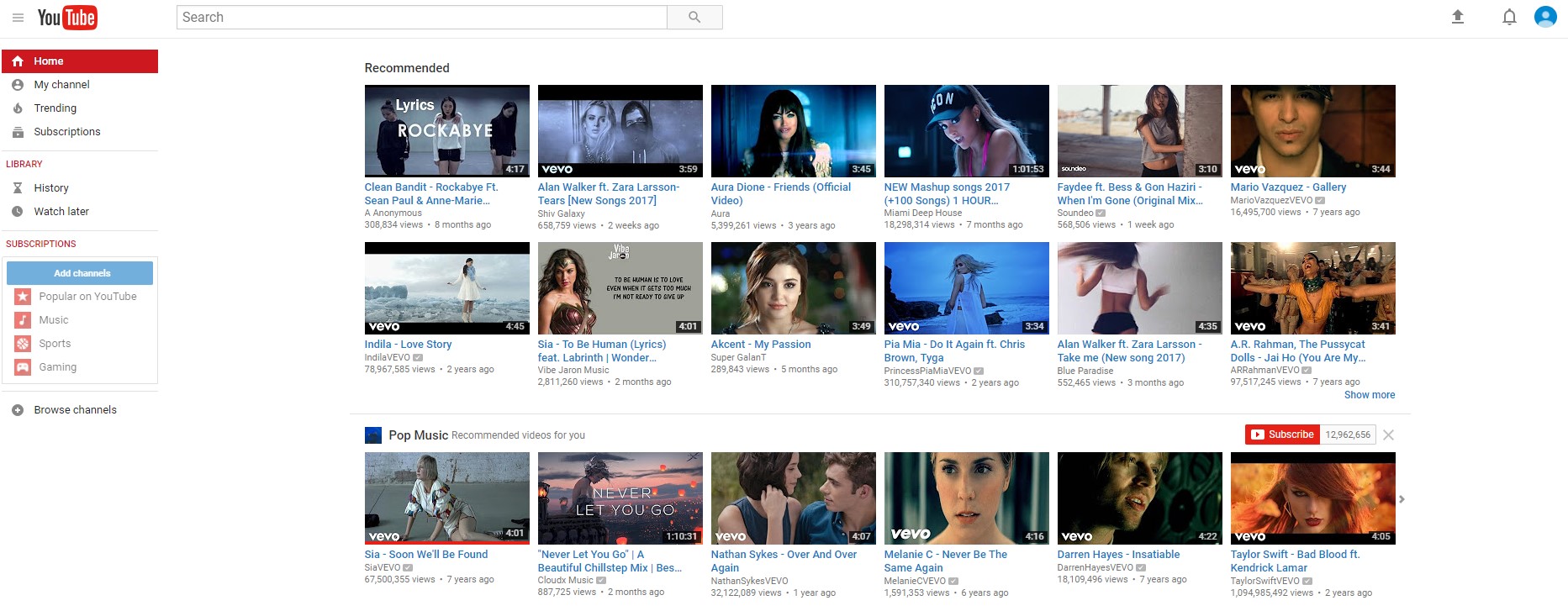Click the upload video icon
This screenshot has height=611, width=1568.
point(1458,17)
